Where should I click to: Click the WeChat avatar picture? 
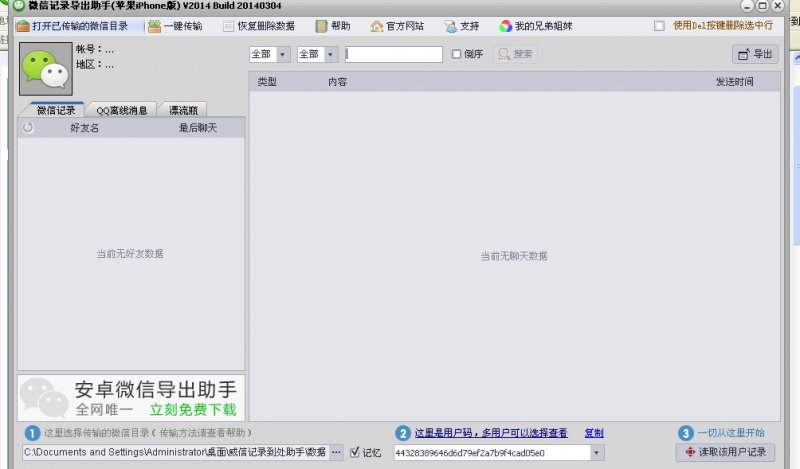46,69
